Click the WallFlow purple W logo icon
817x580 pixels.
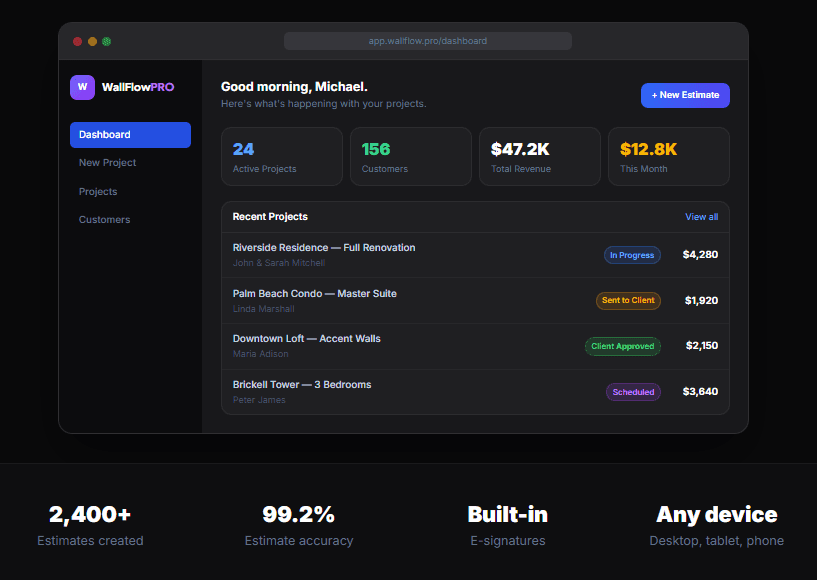(82, 87)
